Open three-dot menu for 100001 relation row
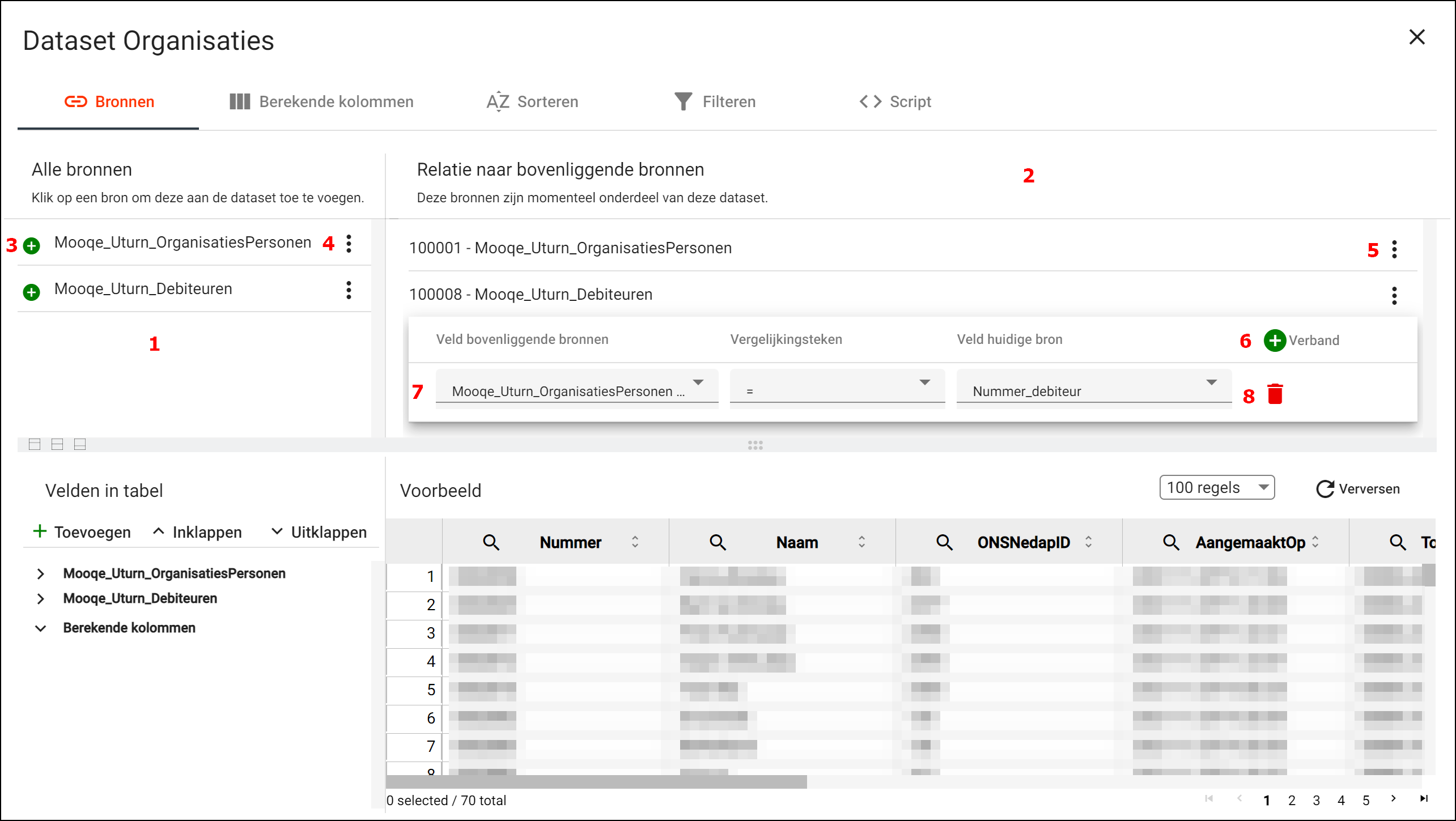1456x821 pixels. 1394,249
